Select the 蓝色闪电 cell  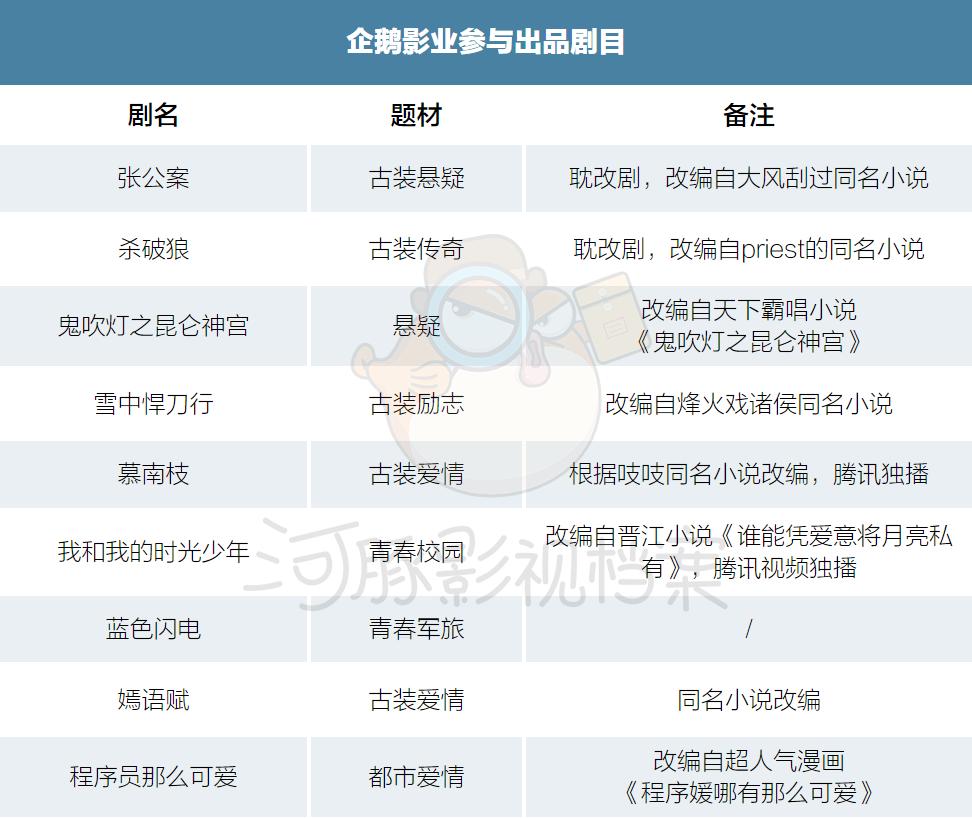(x=153, y=629)
